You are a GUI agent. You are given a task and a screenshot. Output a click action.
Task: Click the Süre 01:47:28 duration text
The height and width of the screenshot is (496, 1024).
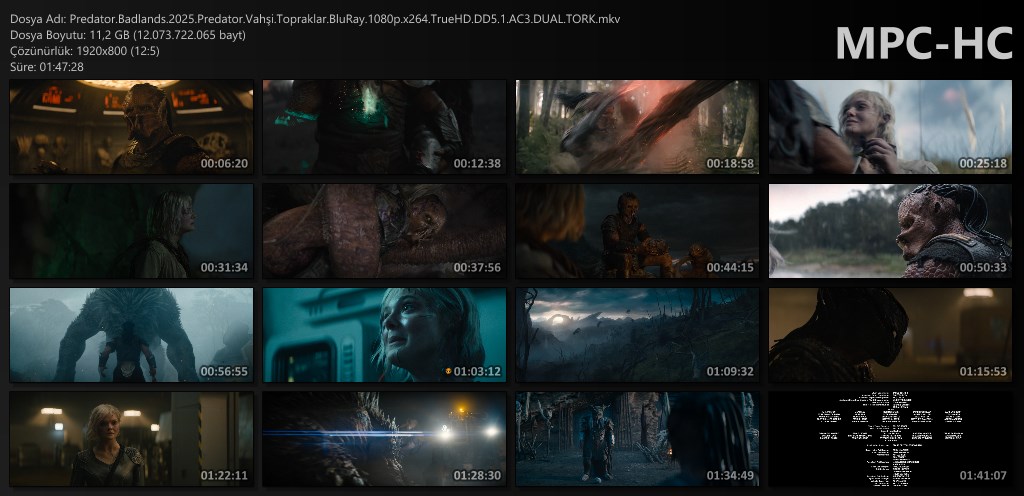(47, 67)
